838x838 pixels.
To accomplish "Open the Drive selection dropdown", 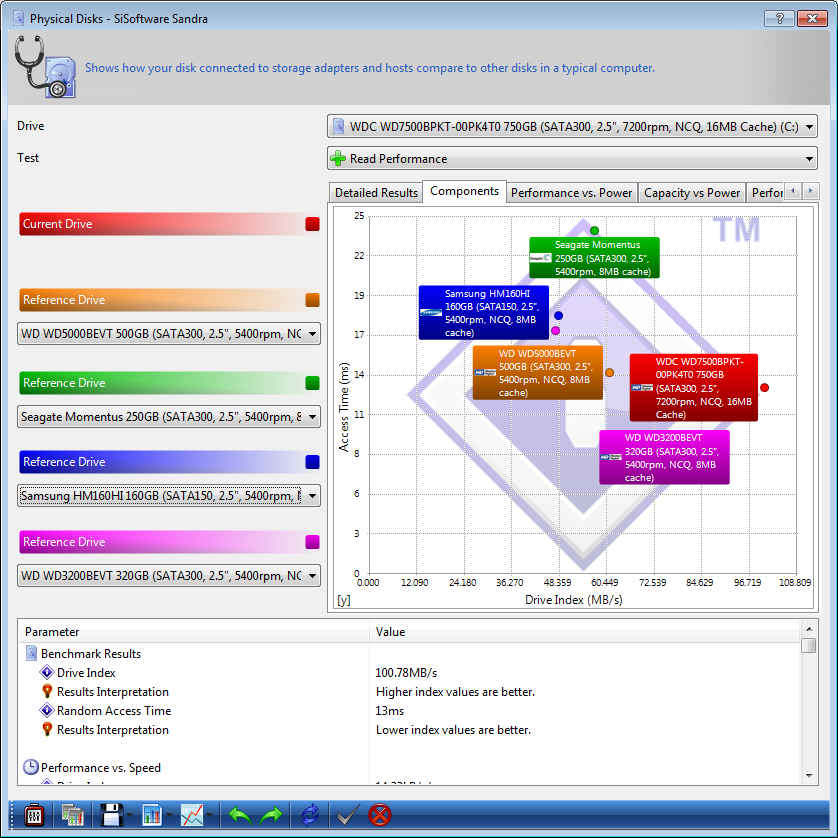I will click(572, 127).
